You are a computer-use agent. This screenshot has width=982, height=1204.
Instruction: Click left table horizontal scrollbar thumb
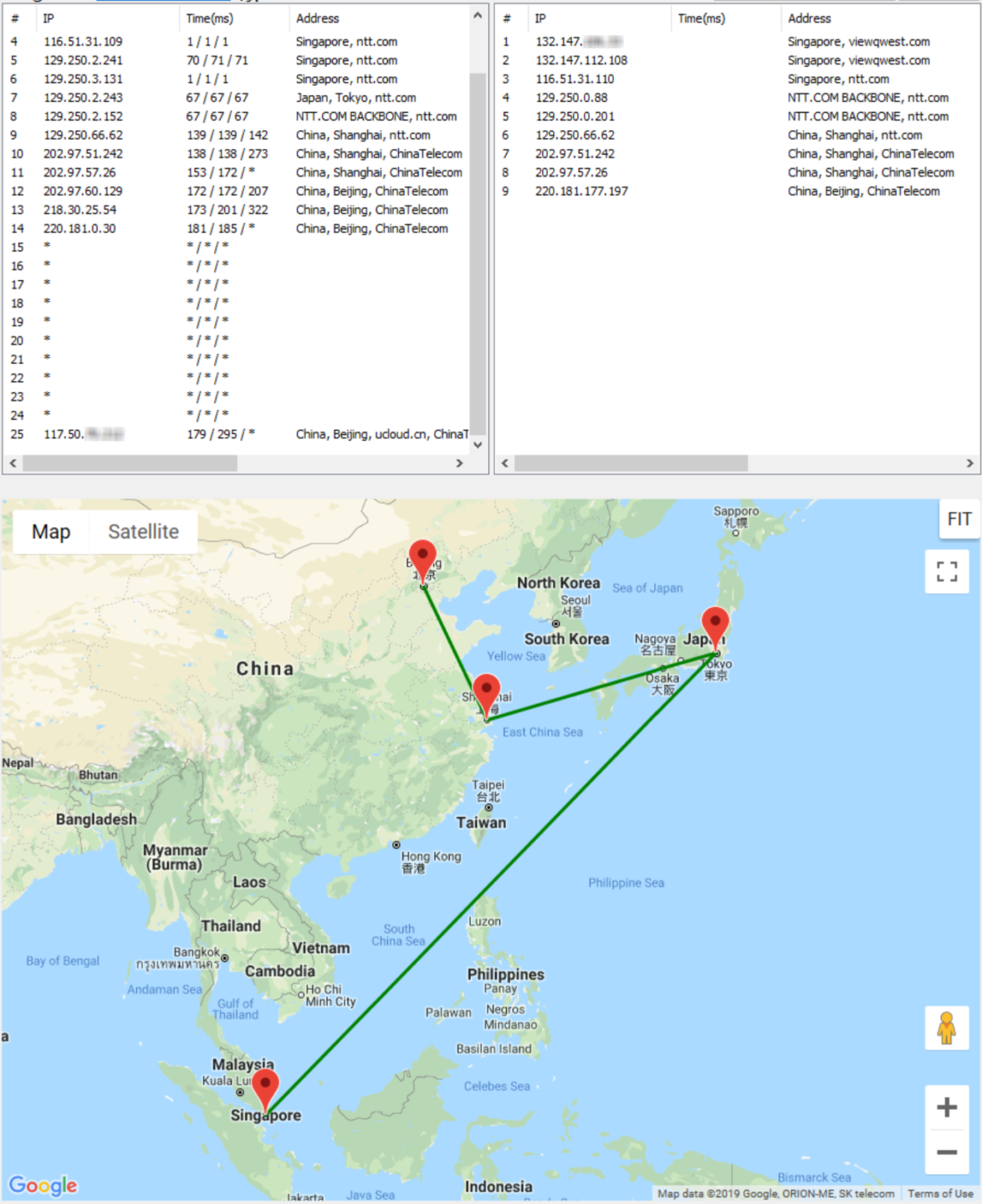pyautogui.click(x=130, y=463)
